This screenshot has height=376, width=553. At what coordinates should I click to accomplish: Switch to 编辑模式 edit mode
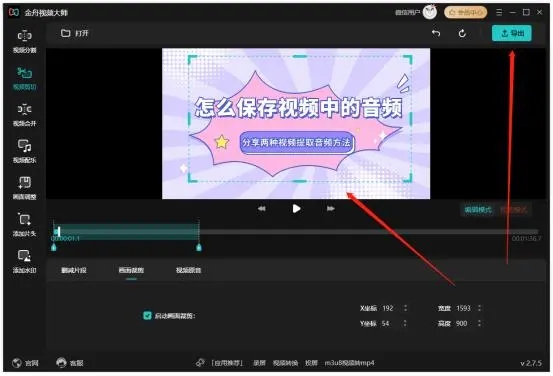(478, 210)
